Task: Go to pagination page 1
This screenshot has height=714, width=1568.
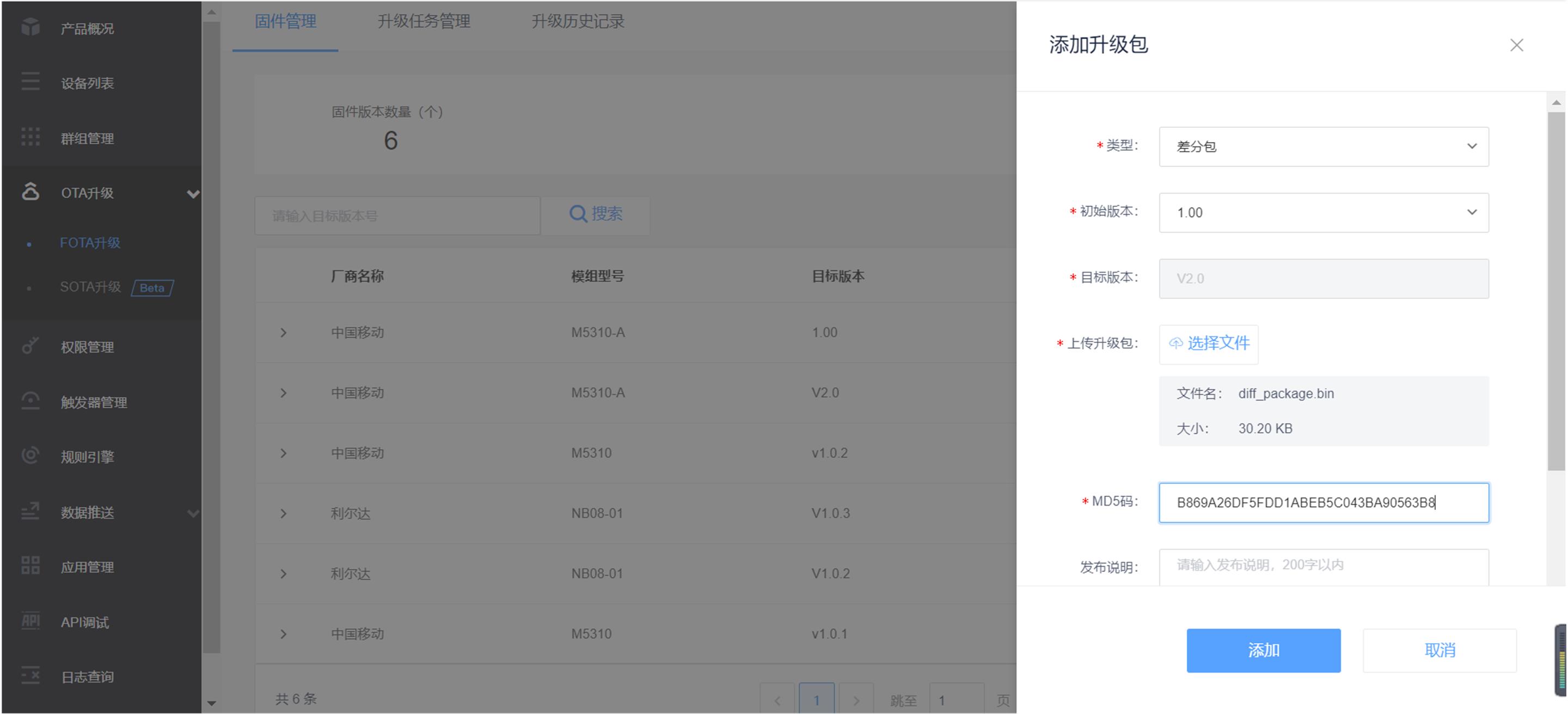Action: click(x=816, y=699)
